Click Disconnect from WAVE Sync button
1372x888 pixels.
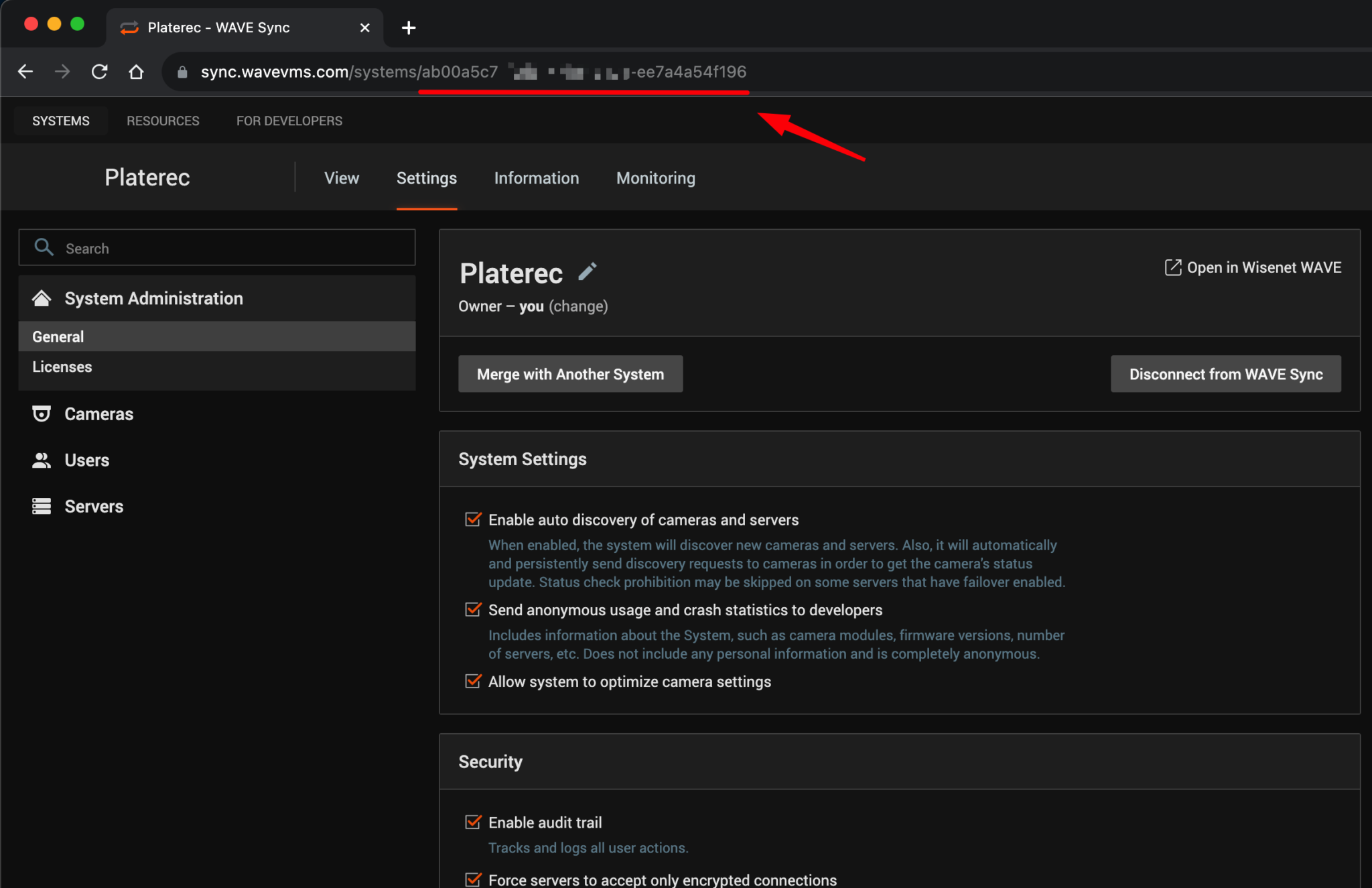pos(1226,374)
